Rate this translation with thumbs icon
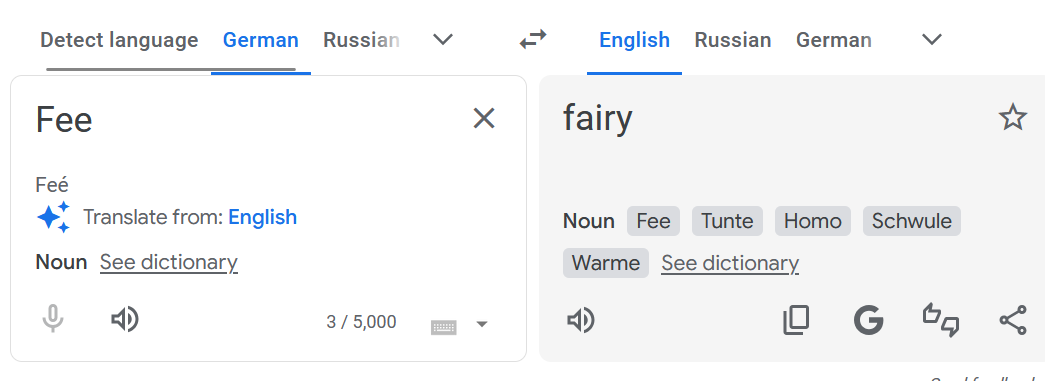The image size is (1045, 381). [940, 320]
